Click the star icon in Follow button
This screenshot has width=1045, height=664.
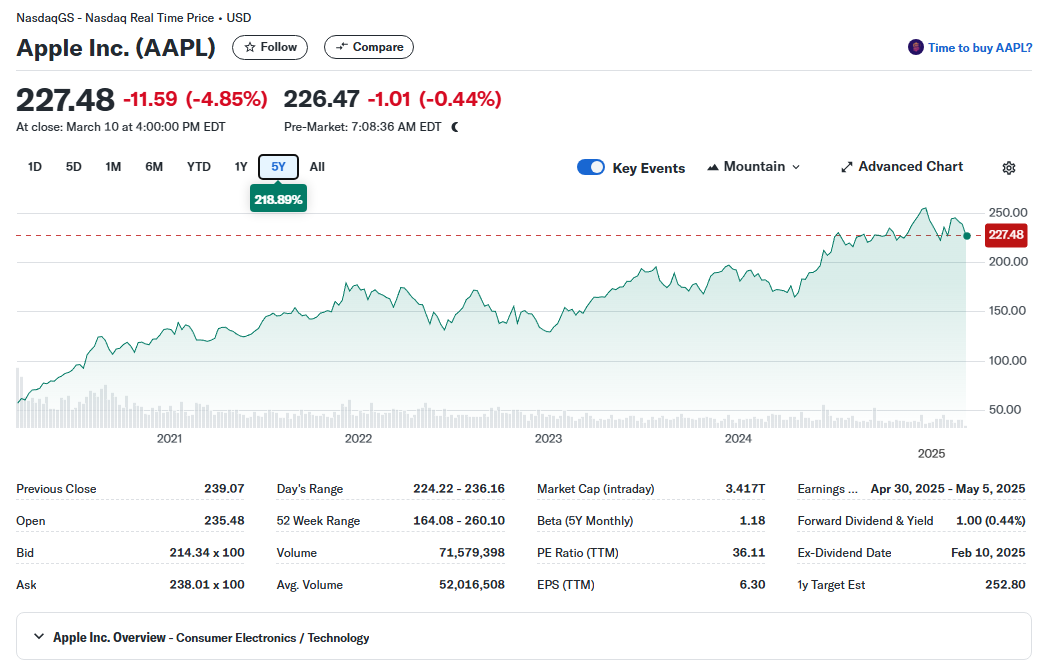[x=250, y=47]
